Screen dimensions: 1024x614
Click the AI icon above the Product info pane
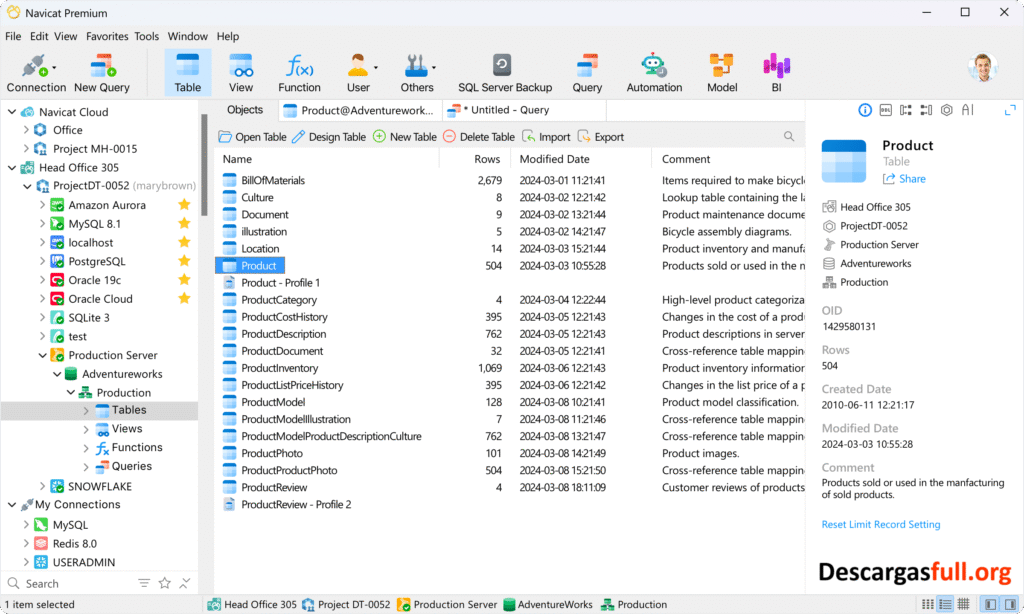tap(966, 110)
